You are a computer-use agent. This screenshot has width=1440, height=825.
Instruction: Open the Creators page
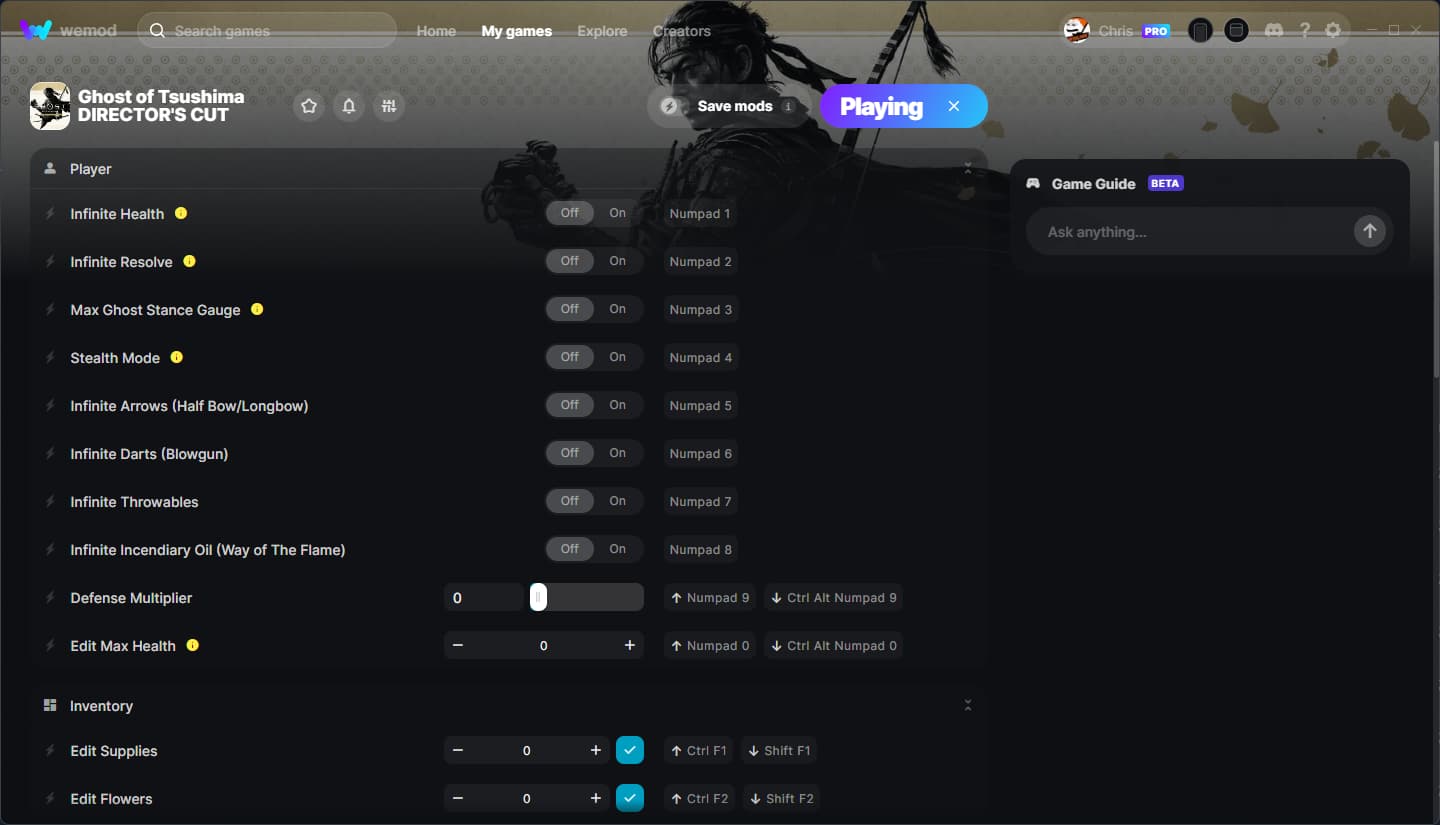click(x=681, y=31)
